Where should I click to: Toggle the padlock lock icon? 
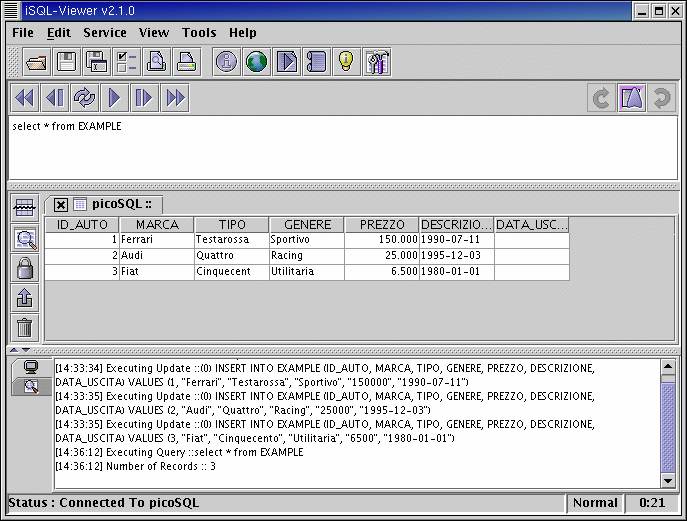coord(25,268)
